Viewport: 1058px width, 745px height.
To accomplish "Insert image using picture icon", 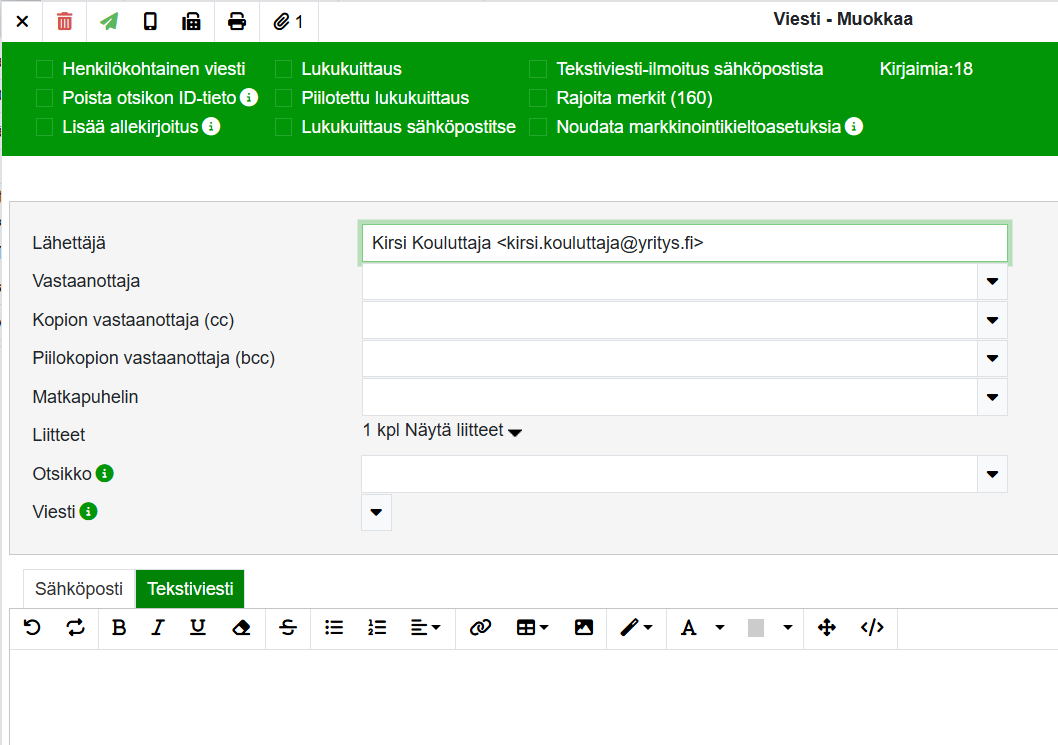I will coord(584,627).
